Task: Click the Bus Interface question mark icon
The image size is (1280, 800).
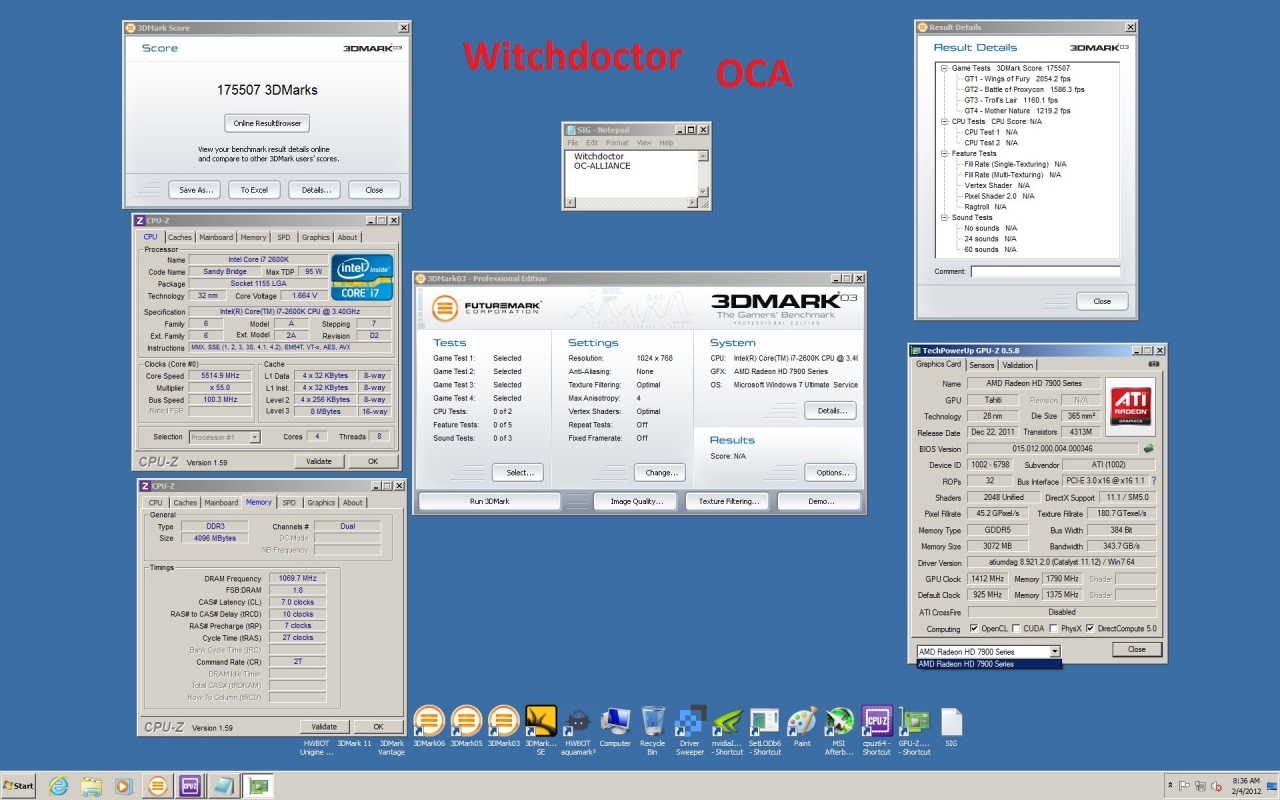Action: point(1153,481)
